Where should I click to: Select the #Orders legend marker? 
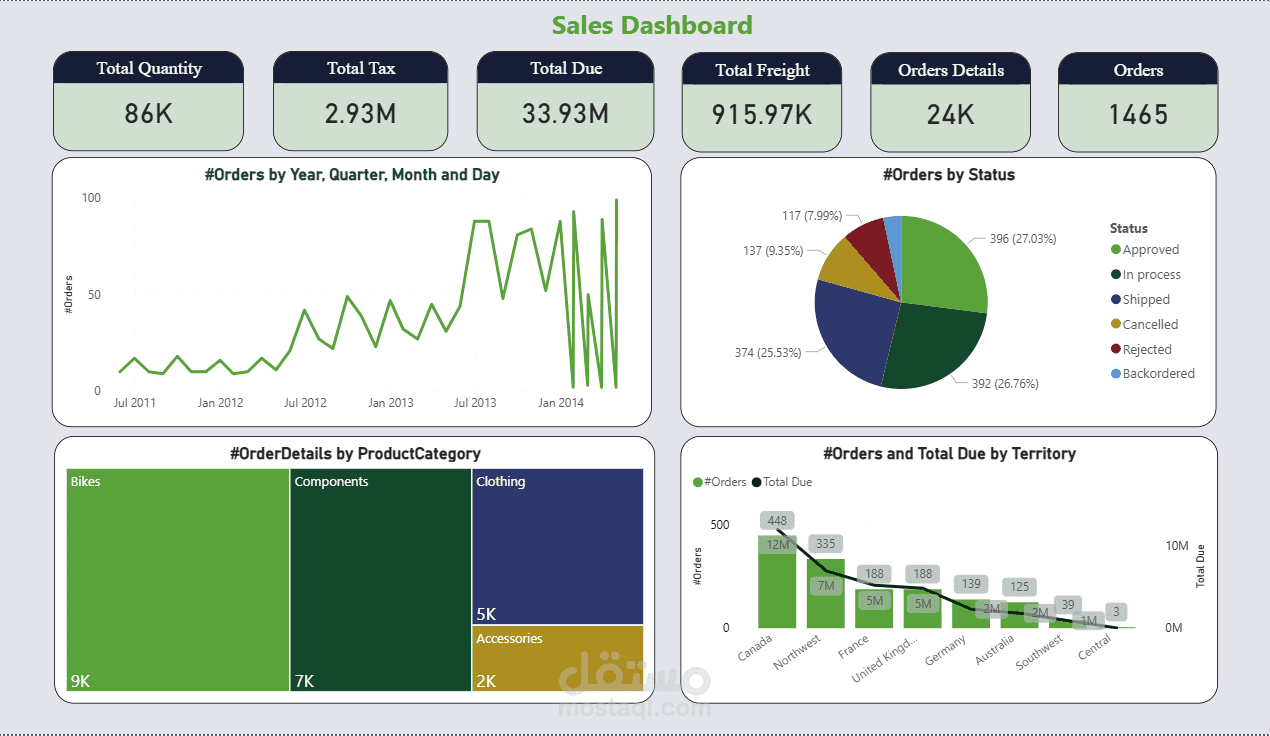coord(698,482)
